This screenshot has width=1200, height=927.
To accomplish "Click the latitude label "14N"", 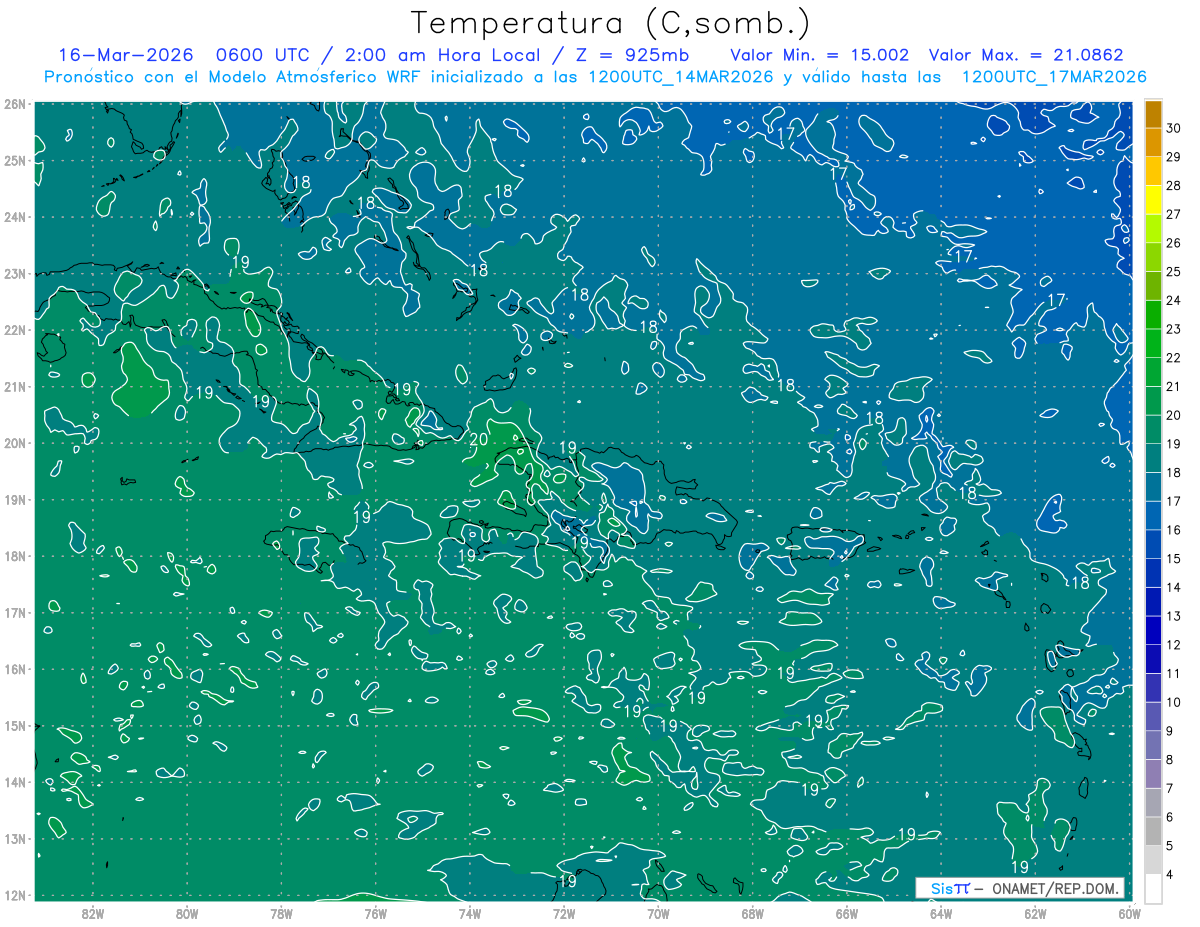I will click(15, 782).
